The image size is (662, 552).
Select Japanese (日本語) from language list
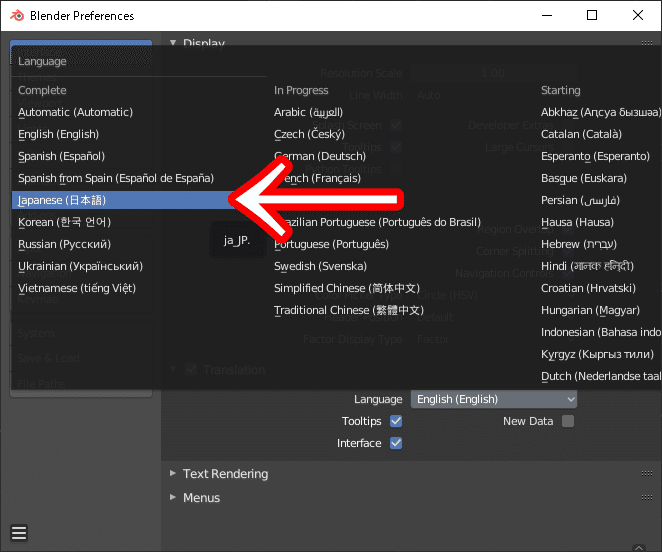[62, 200]
